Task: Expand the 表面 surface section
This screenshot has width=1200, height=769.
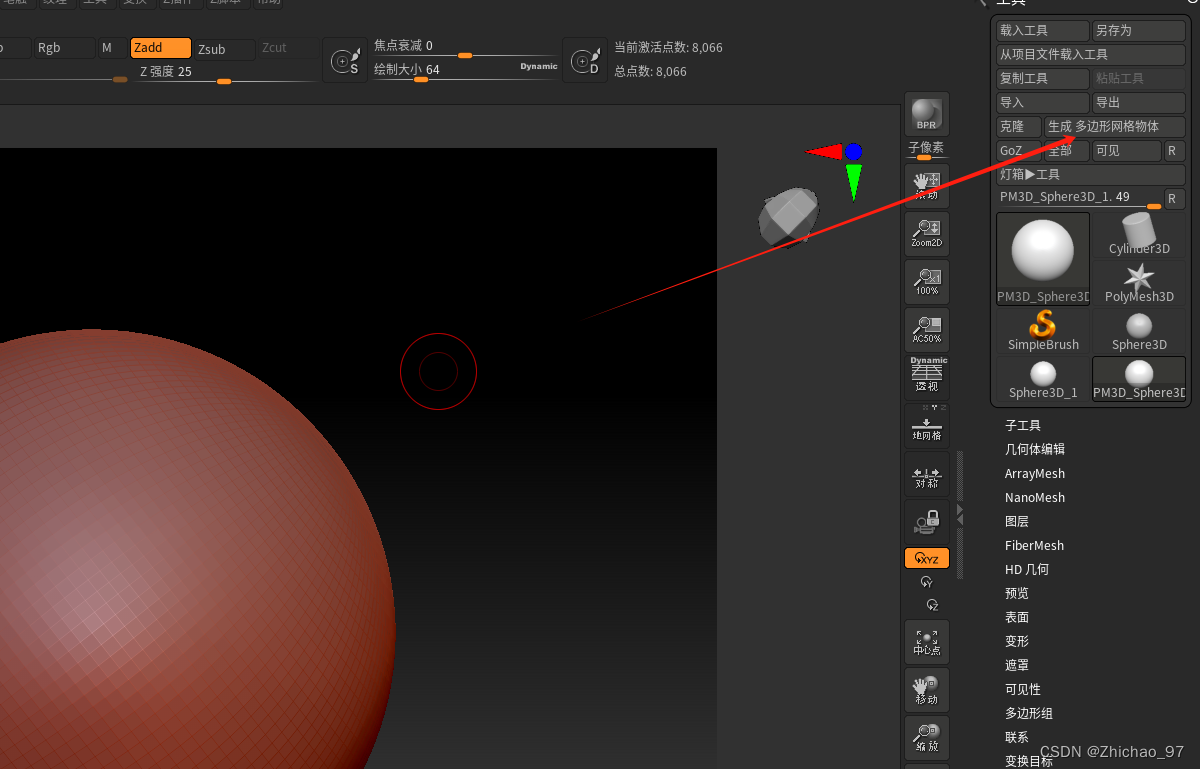Action: (x=1017, y=617)
